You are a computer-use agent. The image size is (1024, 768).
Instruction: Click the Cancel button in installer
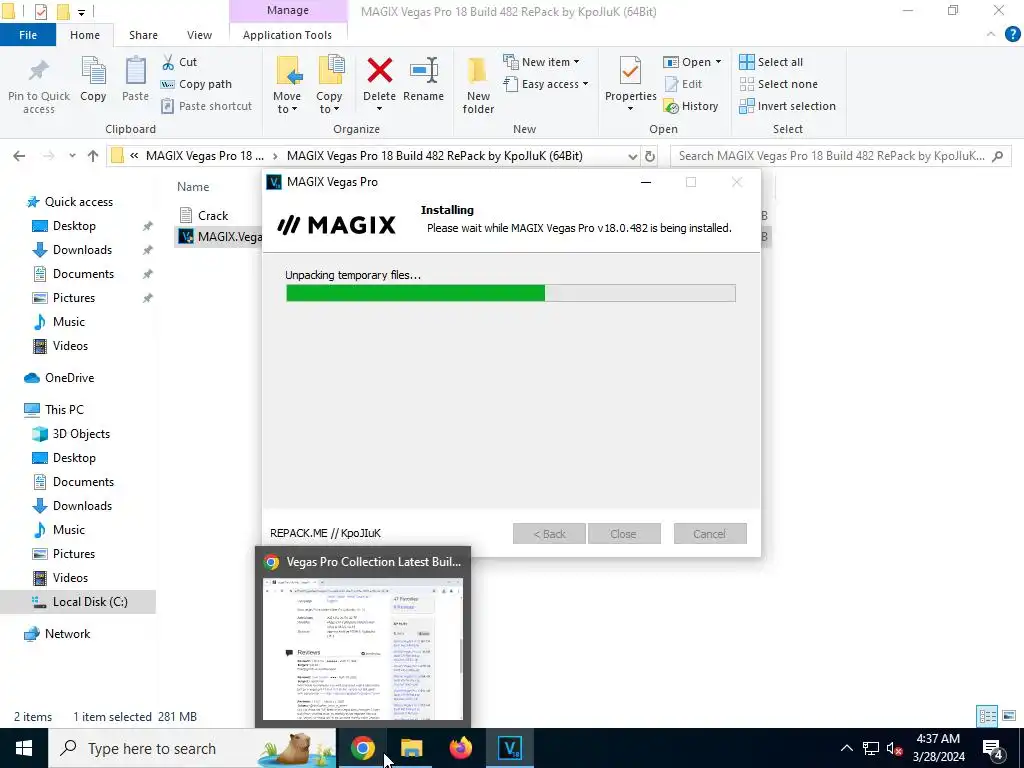(x=710, y=534)
